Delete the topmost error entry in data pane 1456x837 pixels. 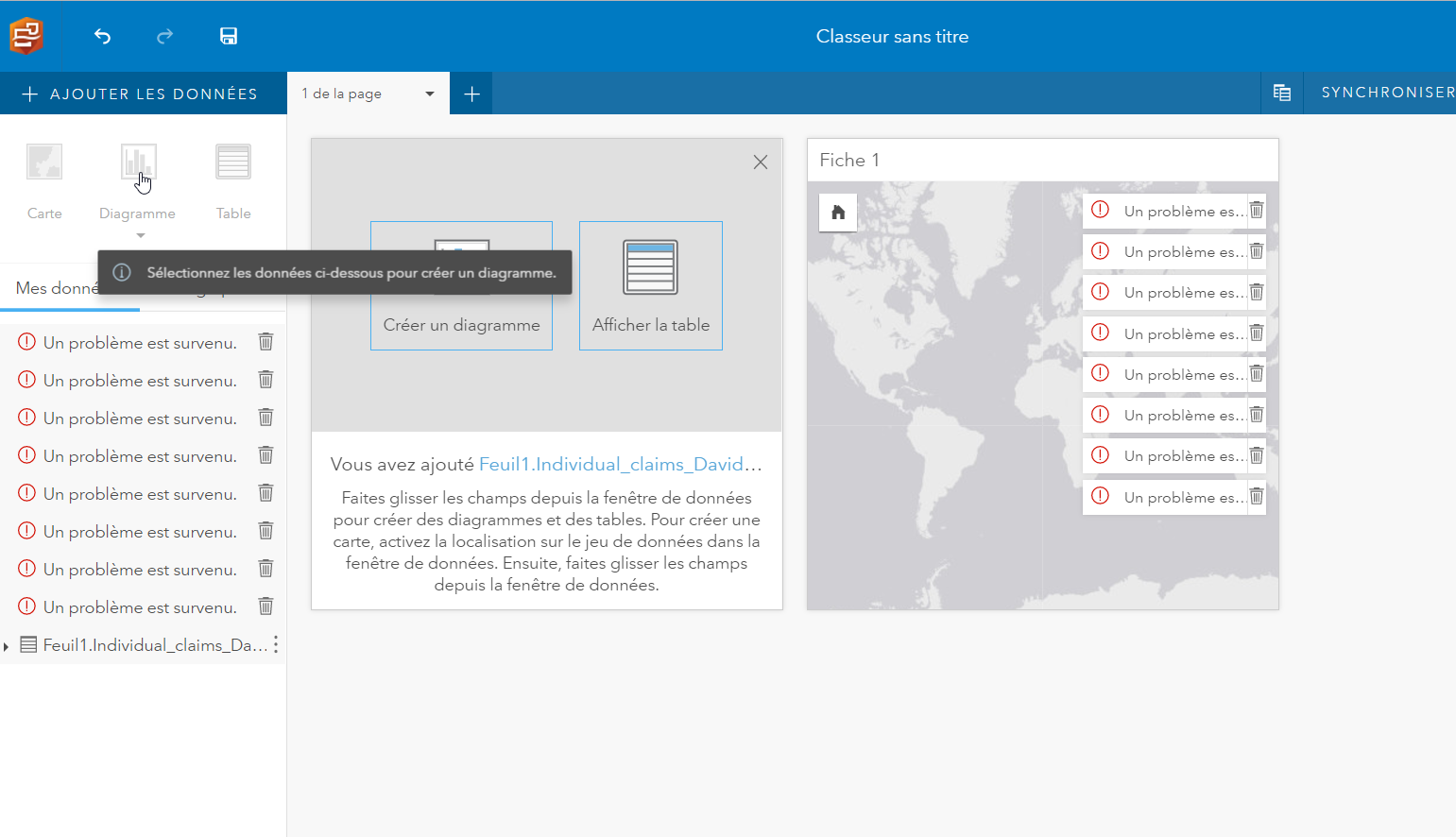coord(266,342)
